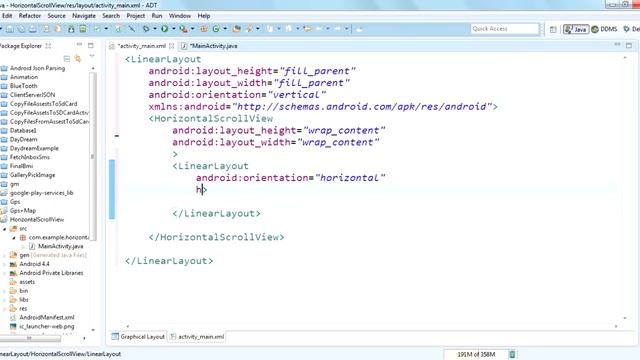Image resolution: width=640 pixels, height=360 pixels.
Task: Minimize the Package Explorer panel
Action: 79,44
